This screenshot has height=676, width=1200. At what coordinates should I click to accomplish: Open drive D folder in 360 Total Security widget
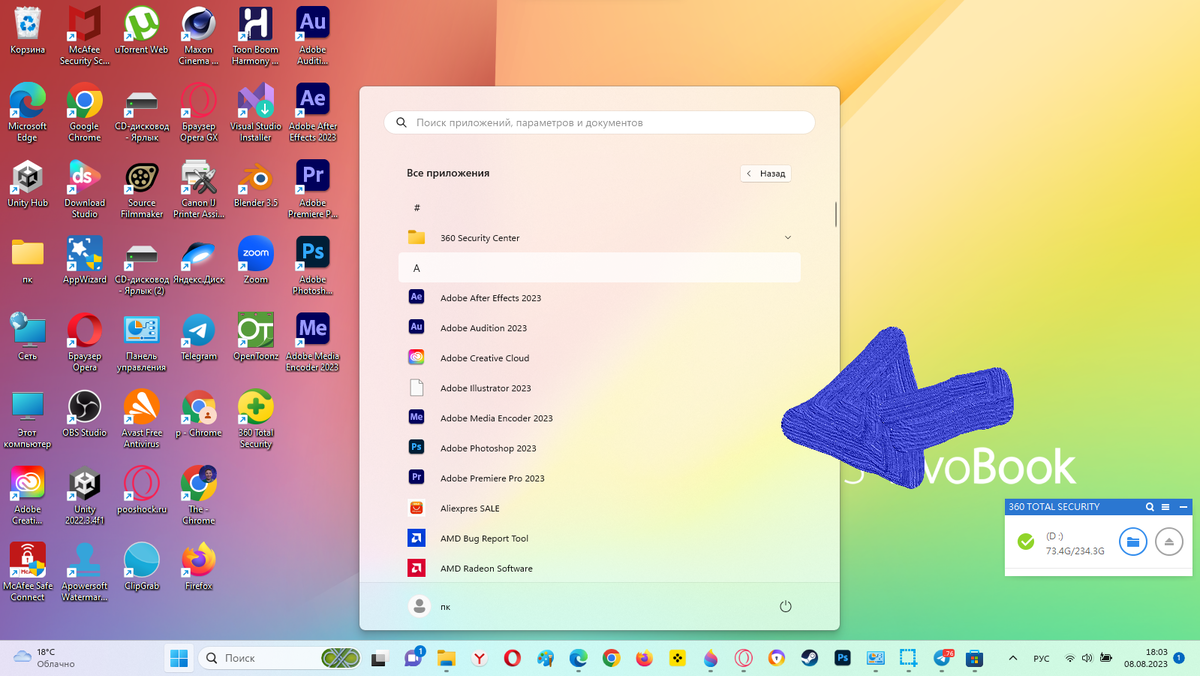tap(1132, 542)
